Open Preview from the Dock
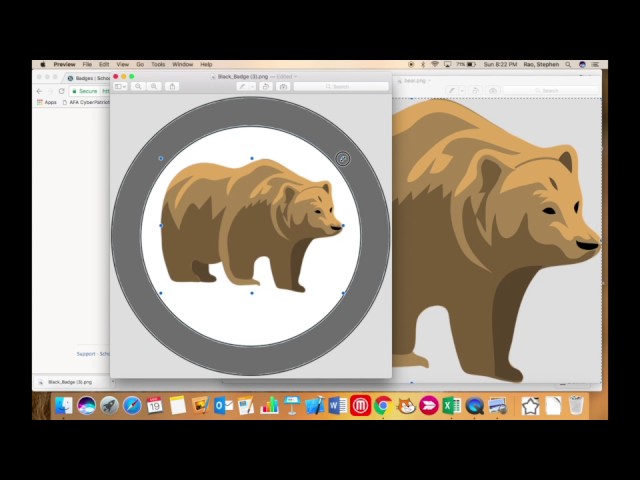This screenshot has width=640, height=480. 498,406
